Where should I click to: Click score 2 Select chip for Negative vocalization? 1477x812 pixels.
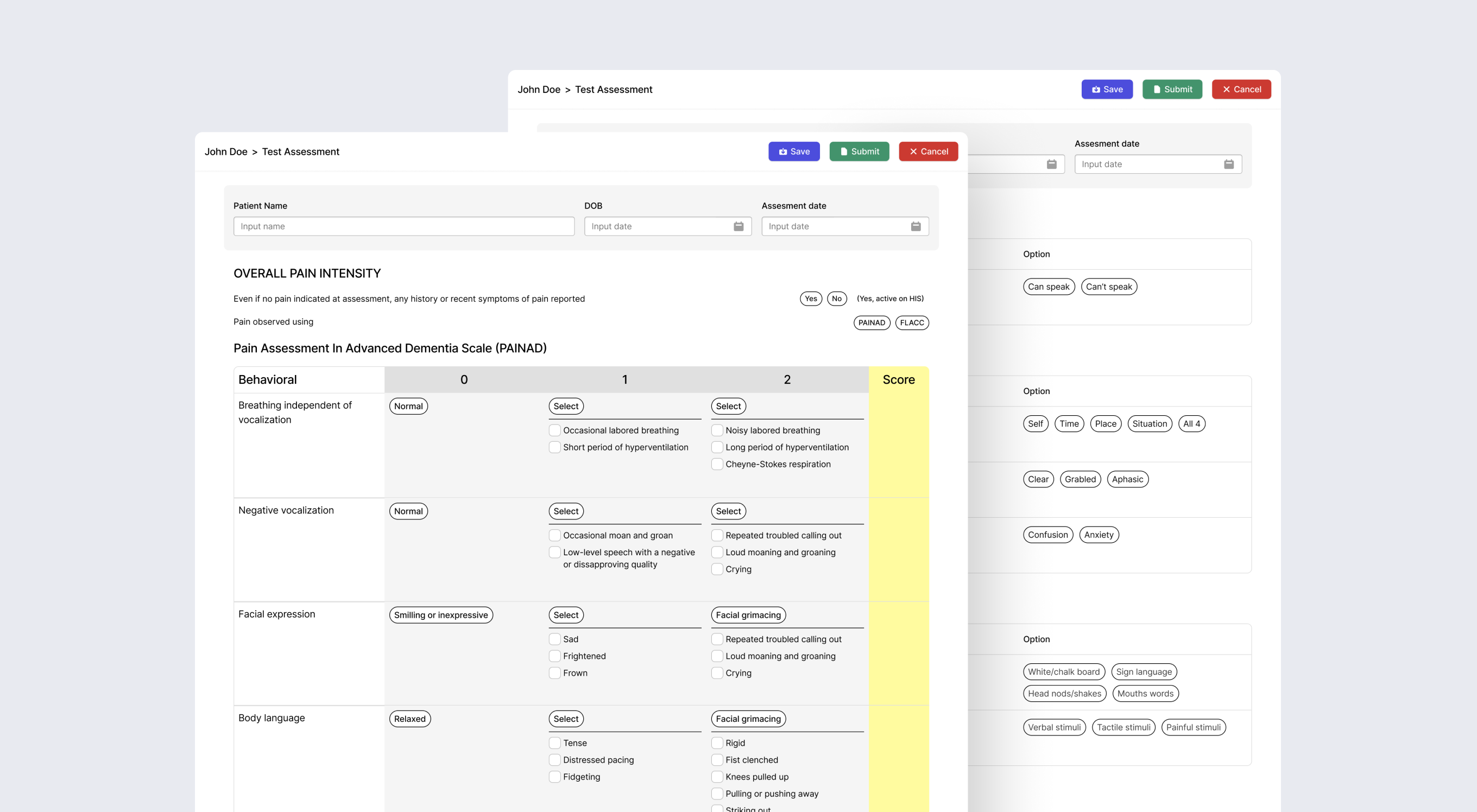point(728,511)
